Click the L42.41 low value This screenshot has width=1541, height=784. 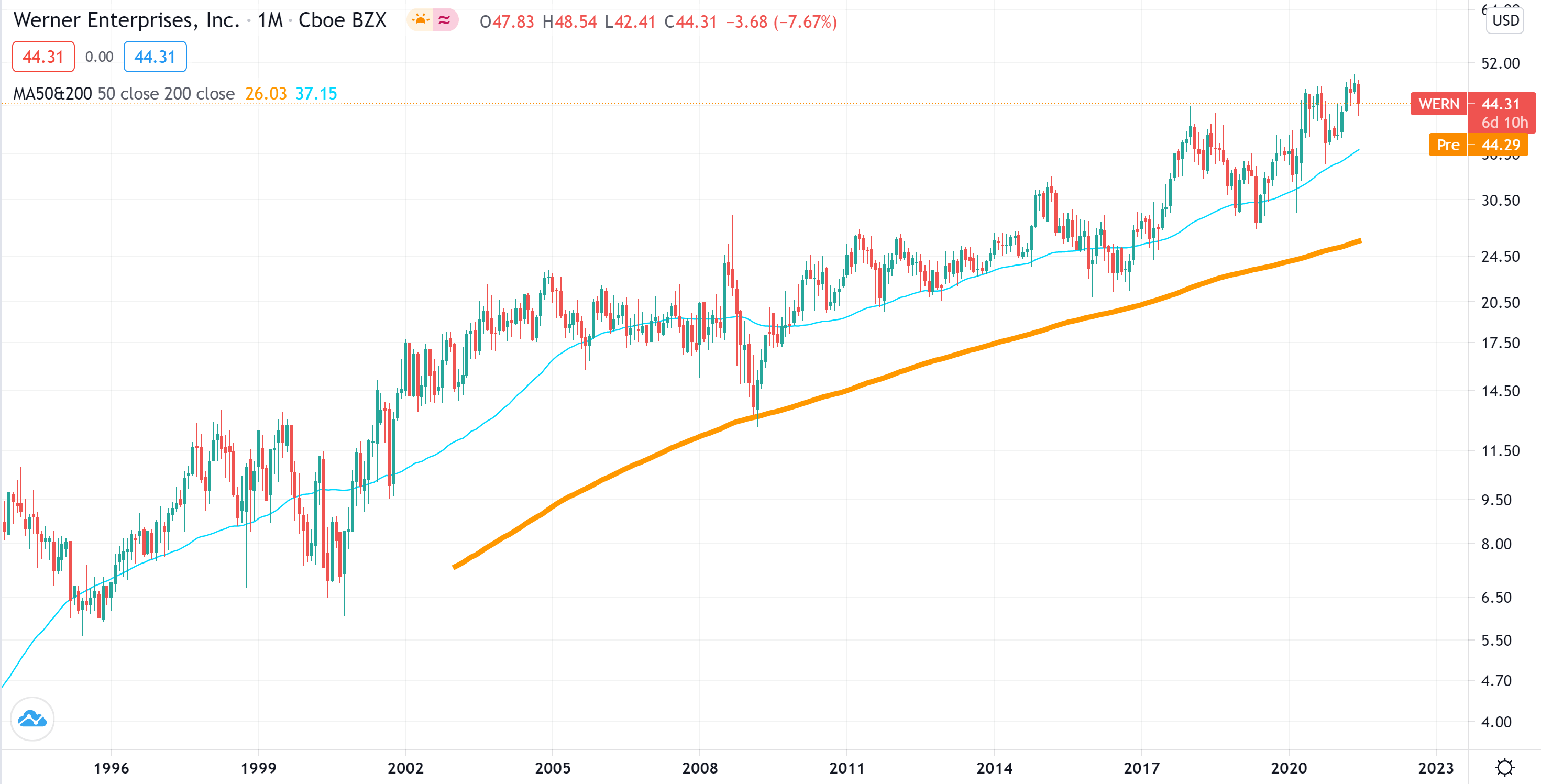click(x=630, y=22)
